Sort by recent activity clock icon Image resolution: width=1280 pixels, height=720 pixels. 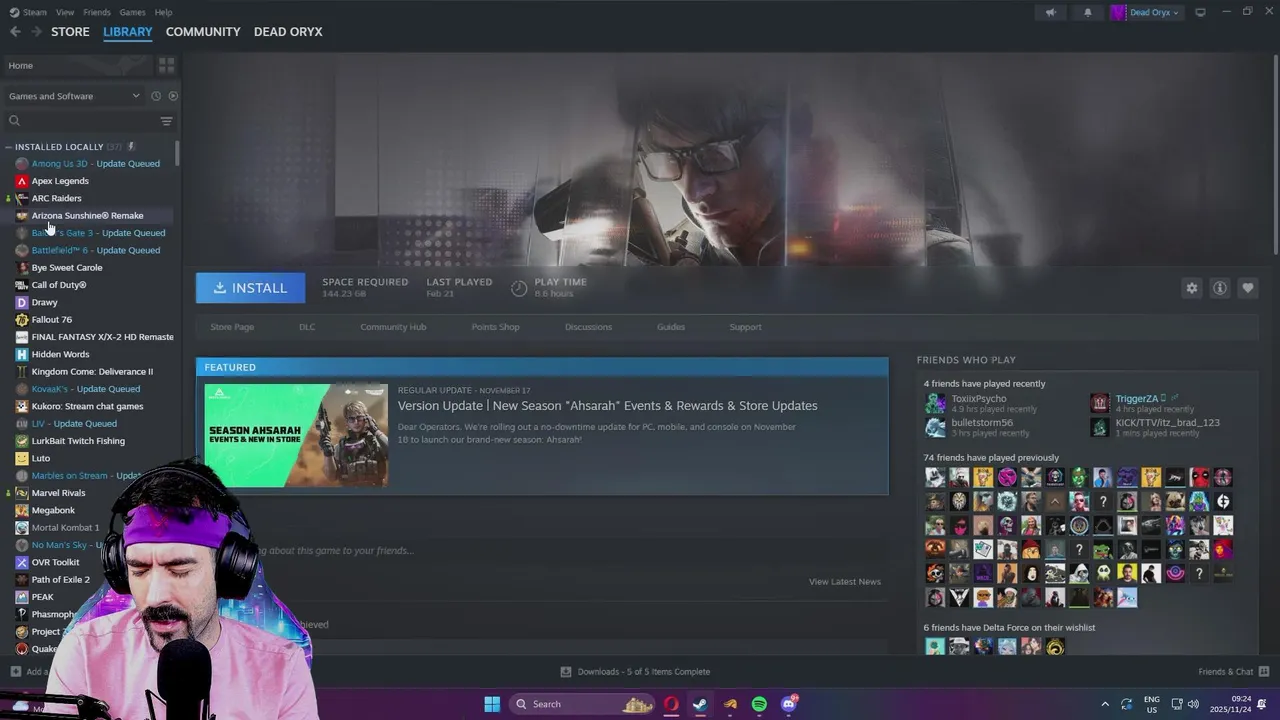(x=156, y=96)
